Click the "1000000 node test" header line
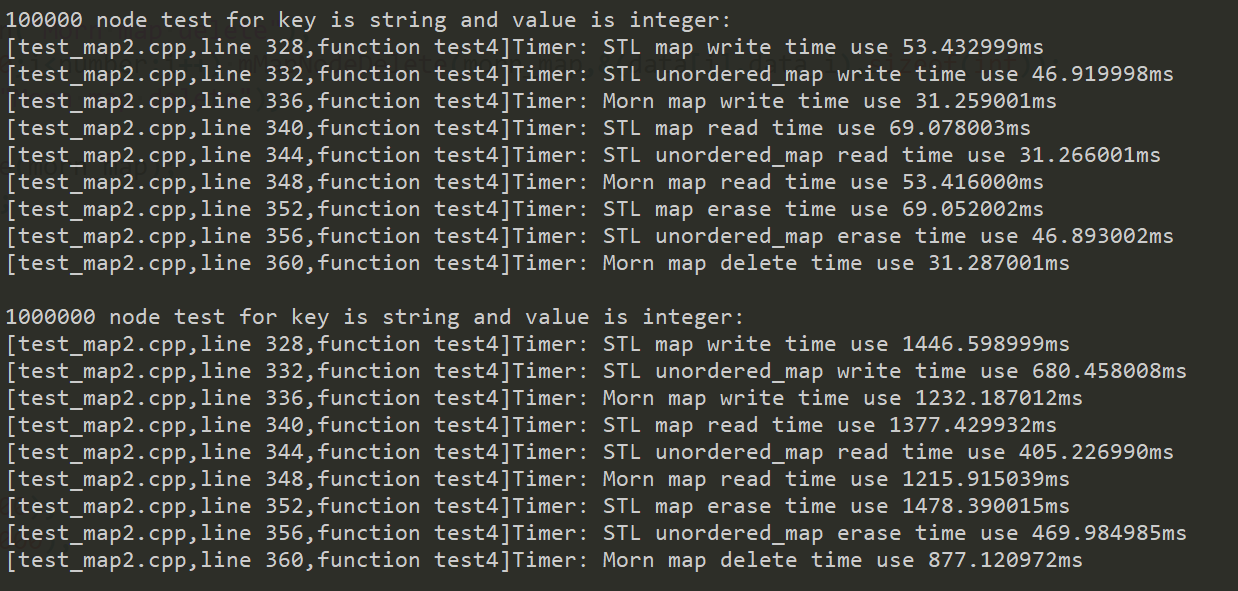 click(375, 317)
